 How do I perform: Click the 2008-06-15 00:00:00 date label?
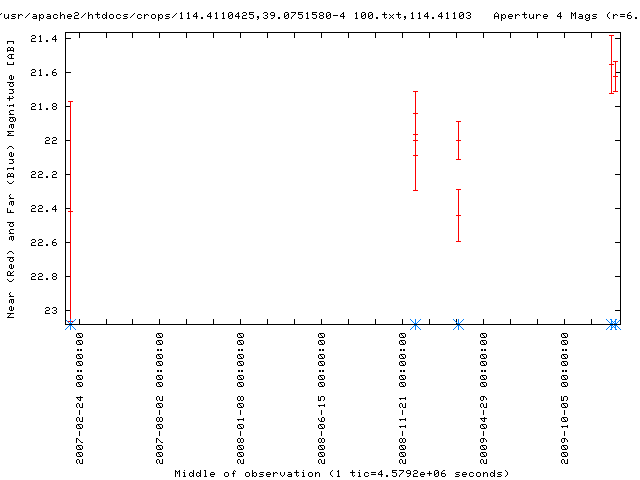[322, 398]
